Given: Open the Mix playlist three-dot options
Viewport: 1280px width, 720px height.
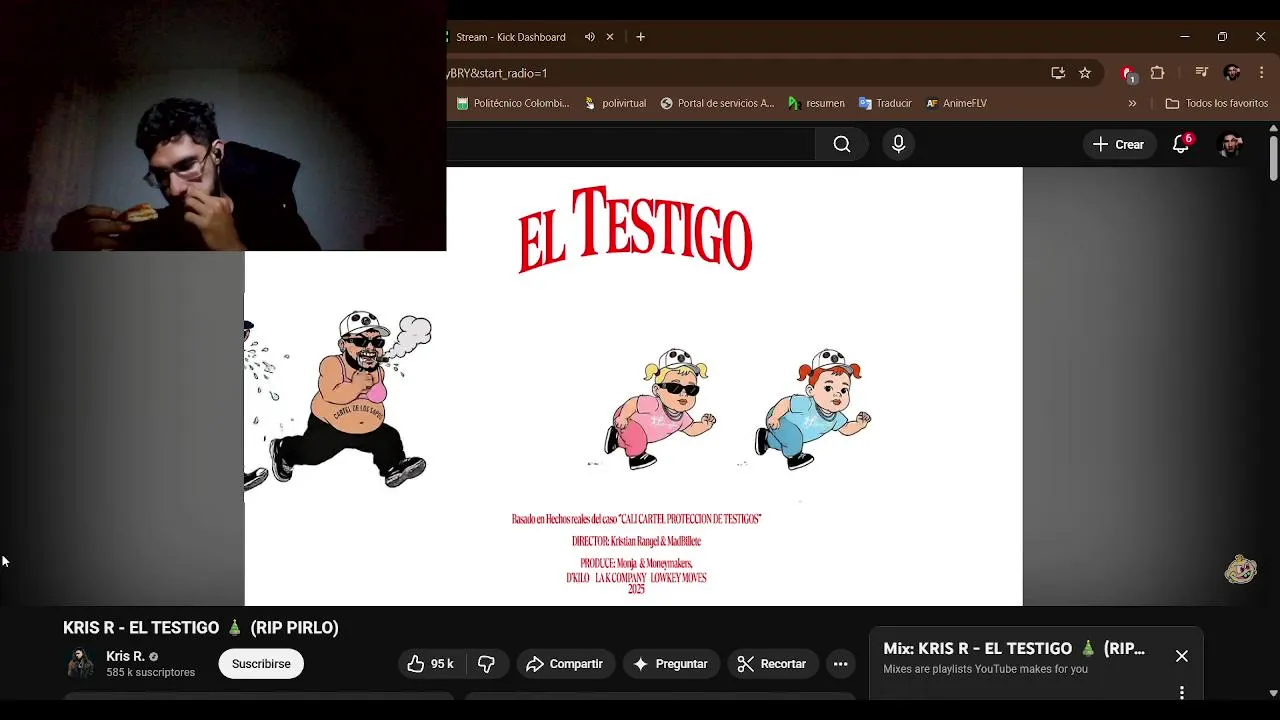Looking at the screenshot, I should [x=1182, y=693].
